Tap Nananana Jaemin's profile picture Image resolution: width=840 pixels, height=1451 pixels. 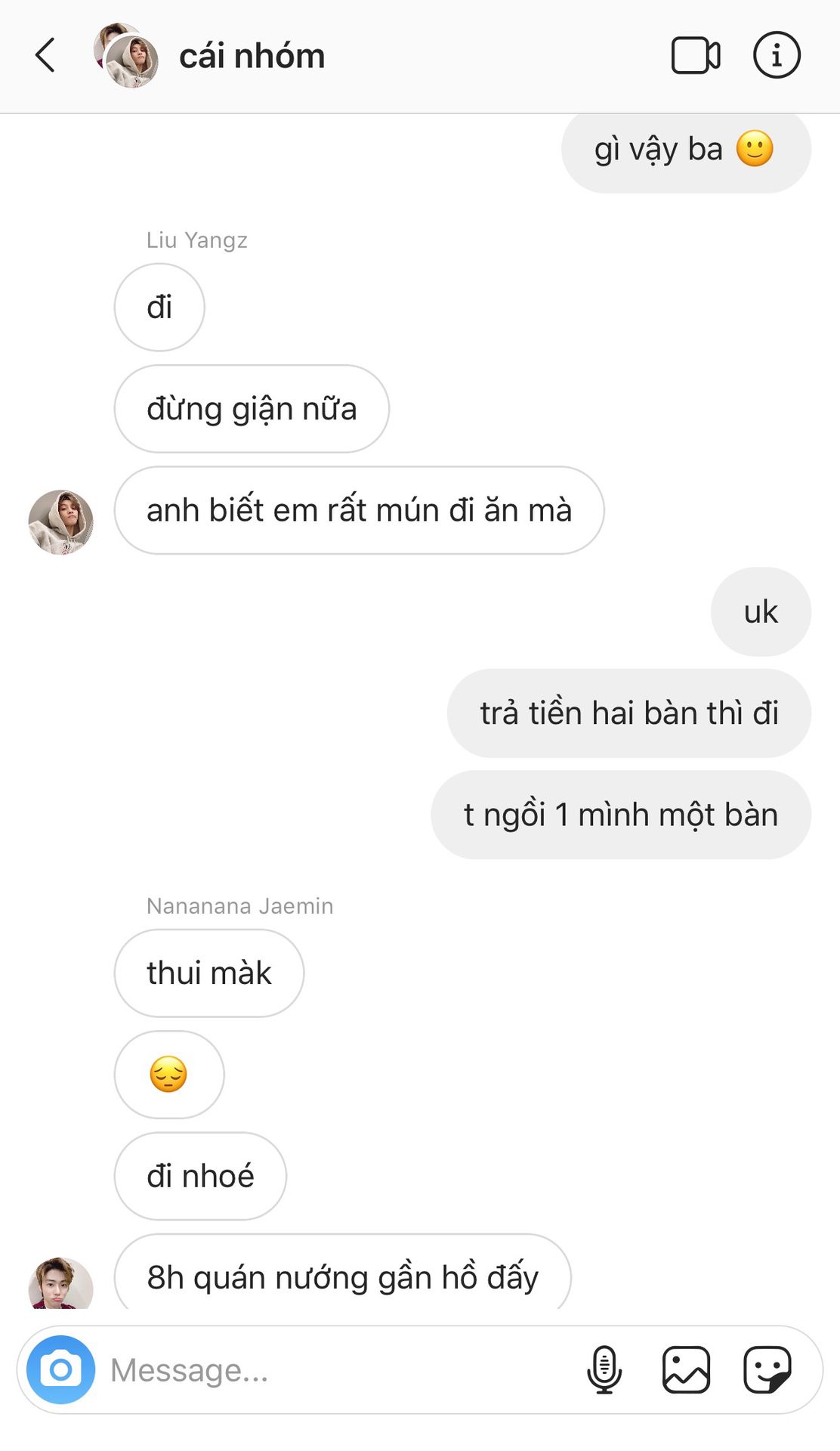(61, 1285)
